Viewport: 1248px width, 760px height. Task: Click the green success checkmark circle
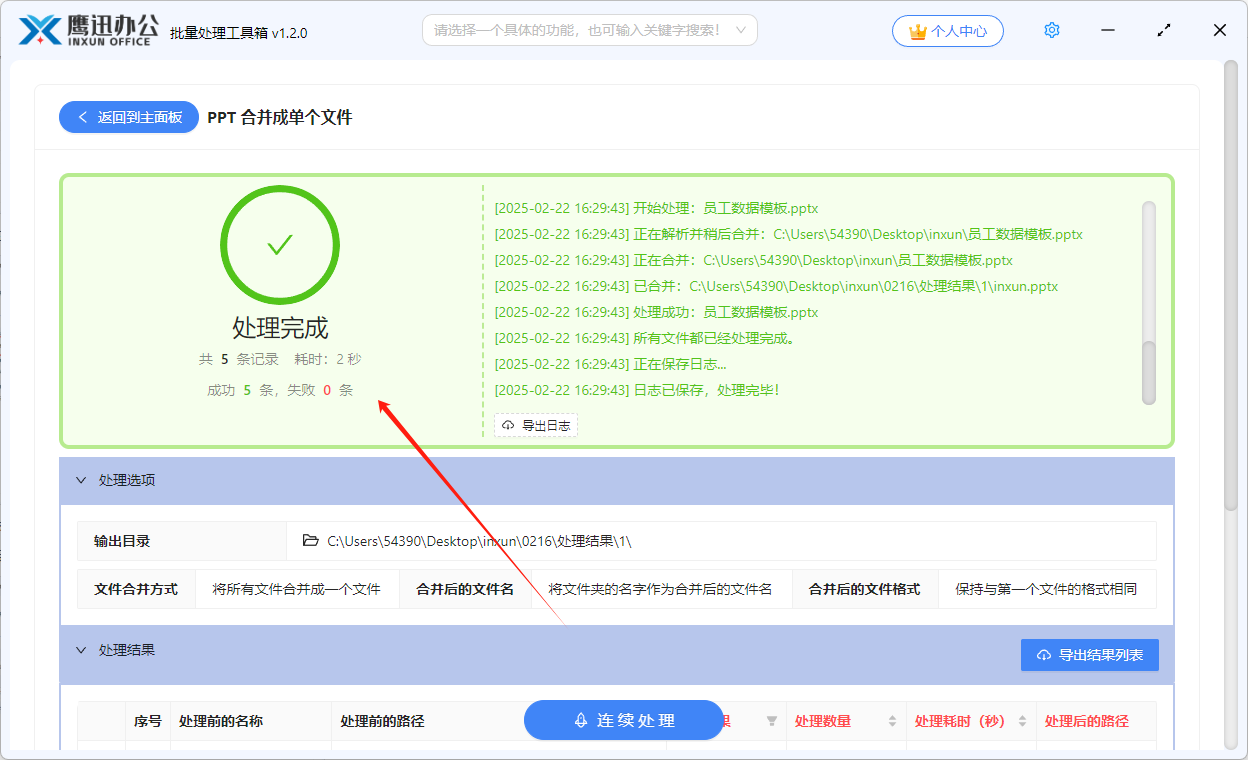click(x=280, y=245)
